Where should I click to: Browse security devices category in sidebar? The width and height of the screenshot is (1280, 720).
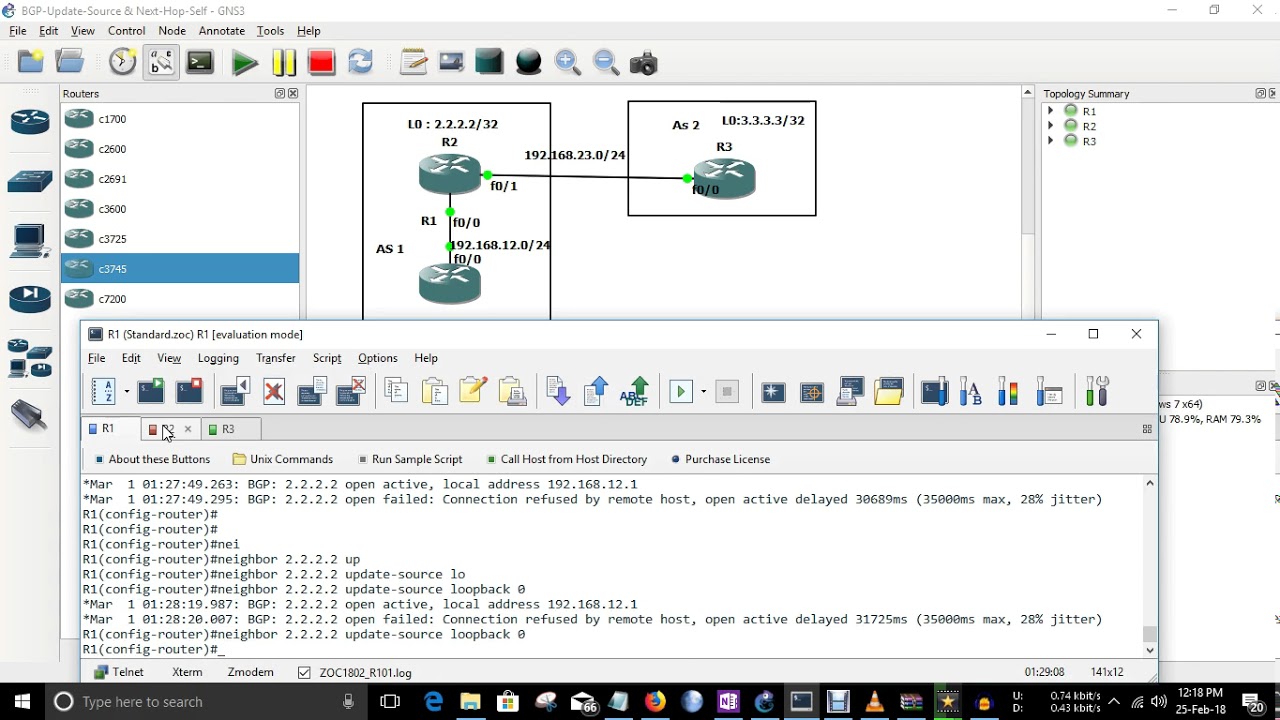[30, 298]
